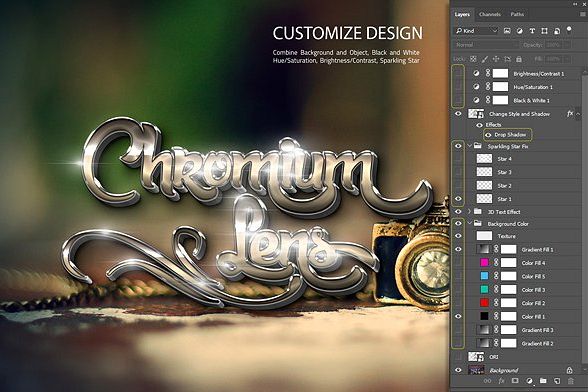This screenshot has width=588, height=392.
Task: Click Brightness/Contrast 1 adjustment icon
Action: (x=476, y=74)
